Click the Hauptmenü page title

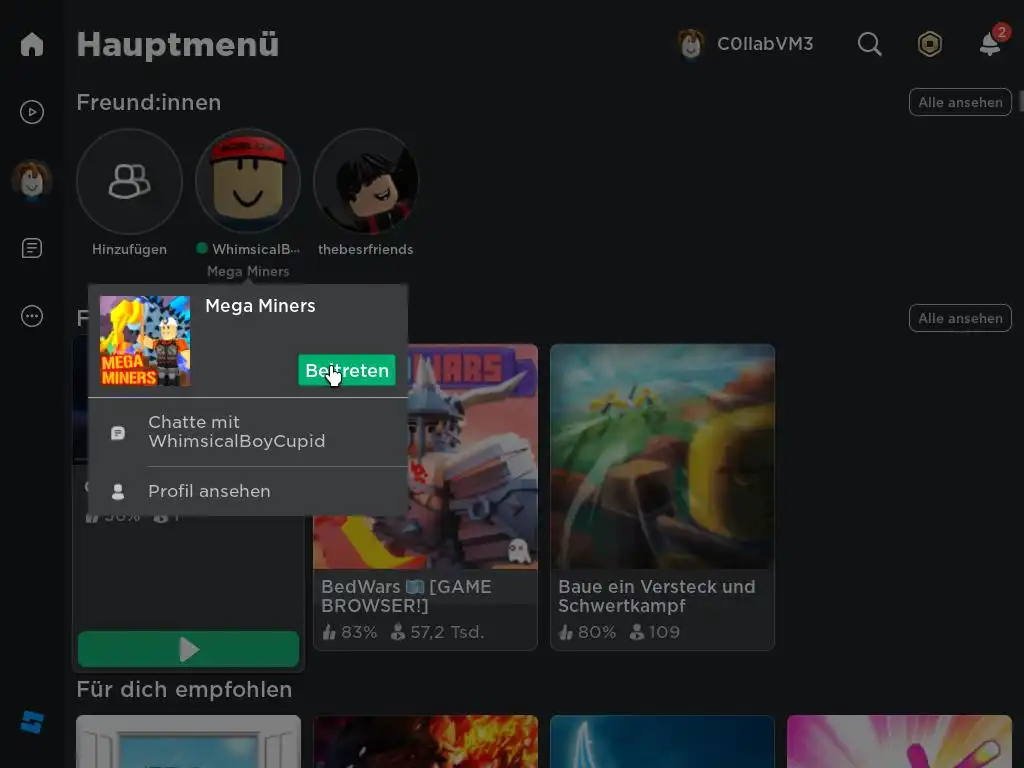click(x=178, y=44)
